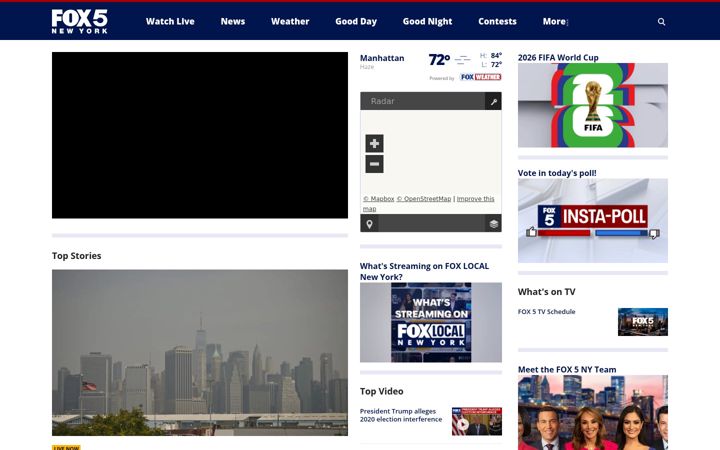Viewport: 720px width, 450px height.
Task: Open the hazy Manhattan skyline top story
Action: (x=200, y=353)
